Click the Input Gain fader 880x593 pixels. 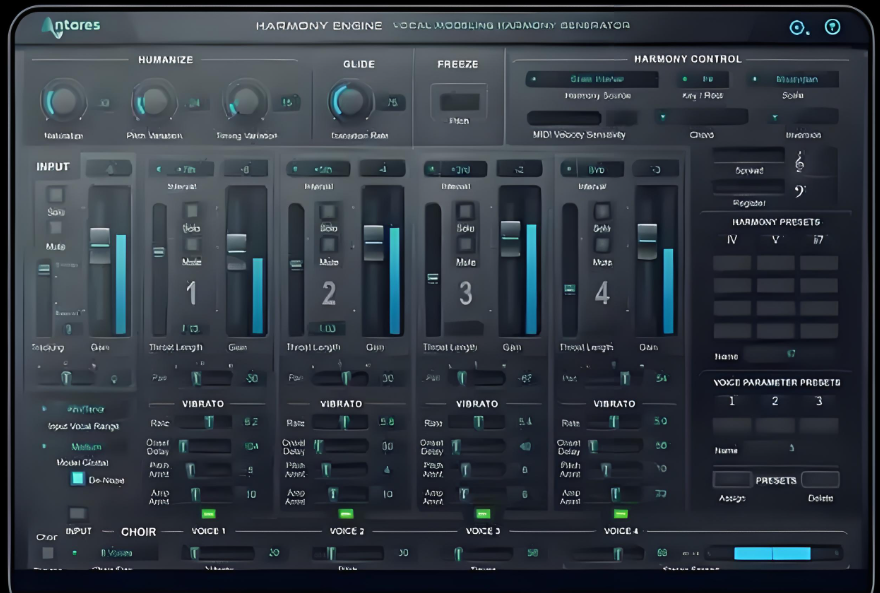click(100, 245)
